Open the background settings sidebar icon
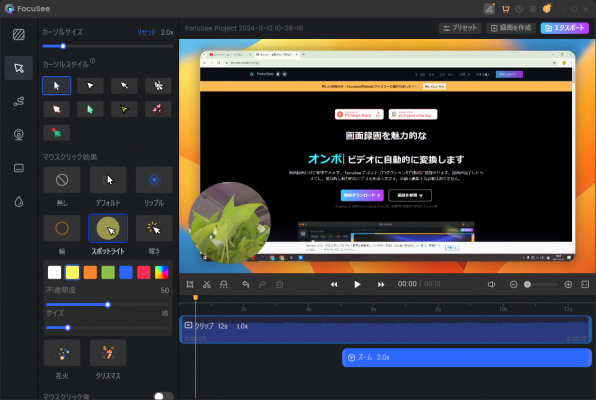 point(19,35)
